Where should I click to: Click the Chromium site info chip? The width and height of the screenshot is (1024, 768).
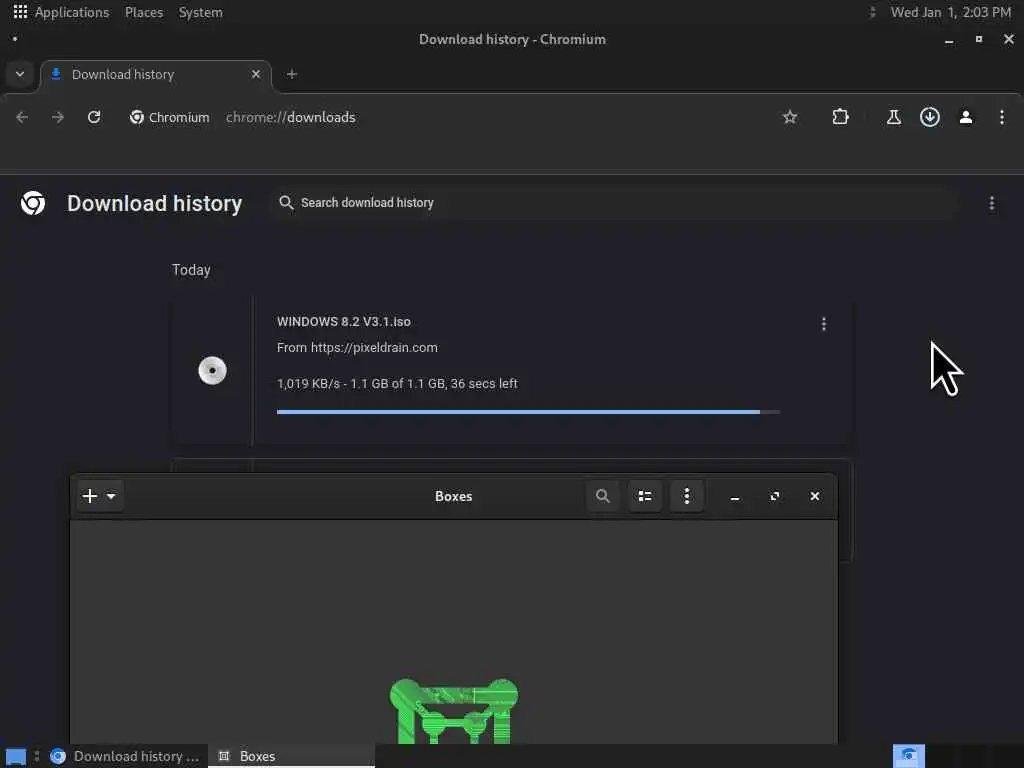point(170,118)
